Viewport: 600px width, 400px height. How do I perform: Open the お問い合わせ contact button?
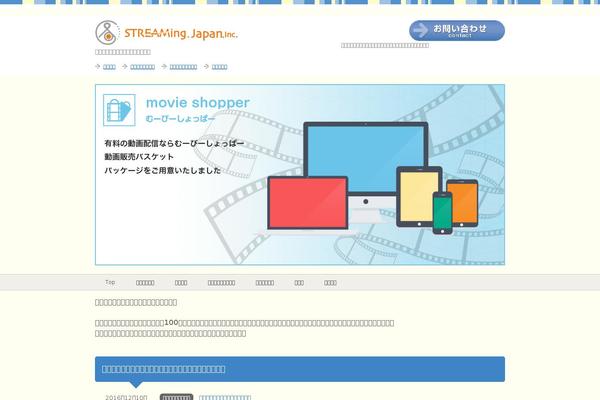pos(457,31)
